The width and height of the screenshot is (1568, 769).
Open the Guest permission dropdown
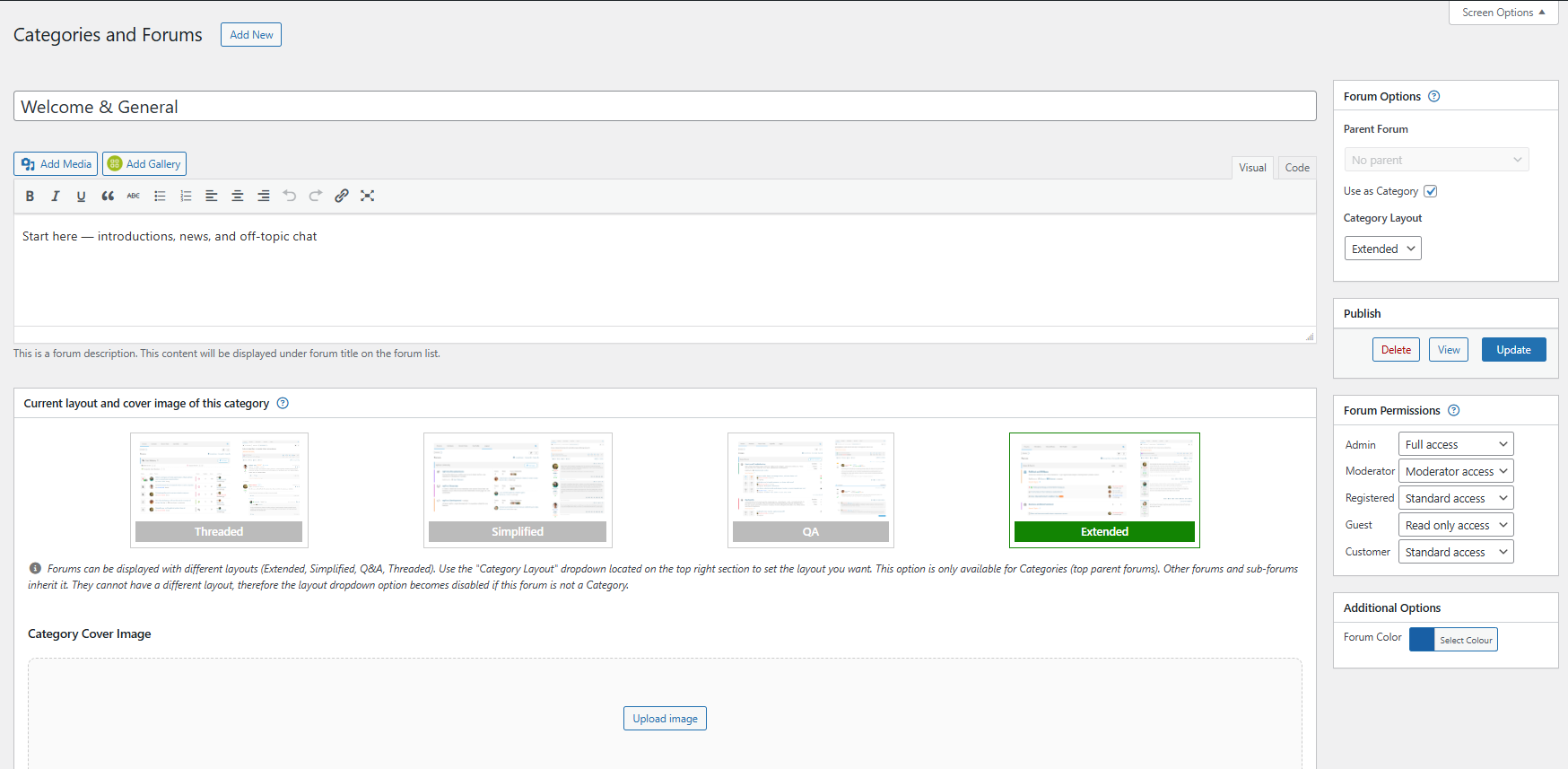pos(1455,525)
